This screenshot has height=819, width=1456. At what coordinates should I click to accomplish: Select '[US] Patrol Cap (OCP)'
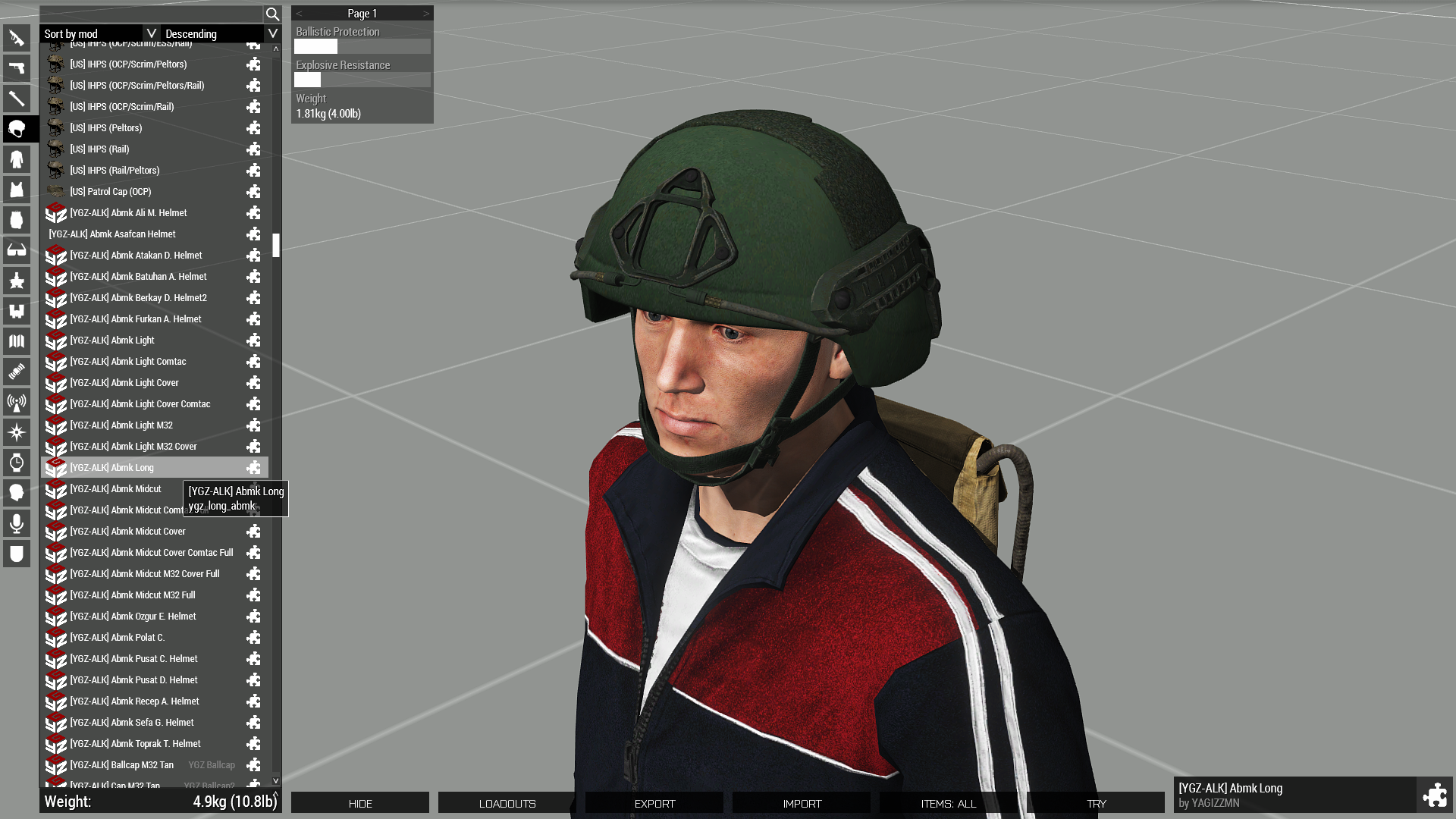tap(155, 192)
